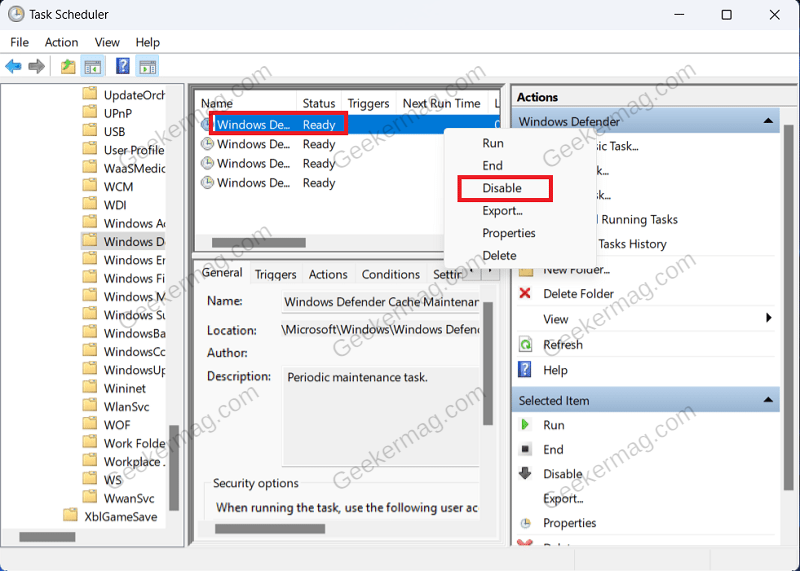Open the Help menu in menu bar

(147, 42)
